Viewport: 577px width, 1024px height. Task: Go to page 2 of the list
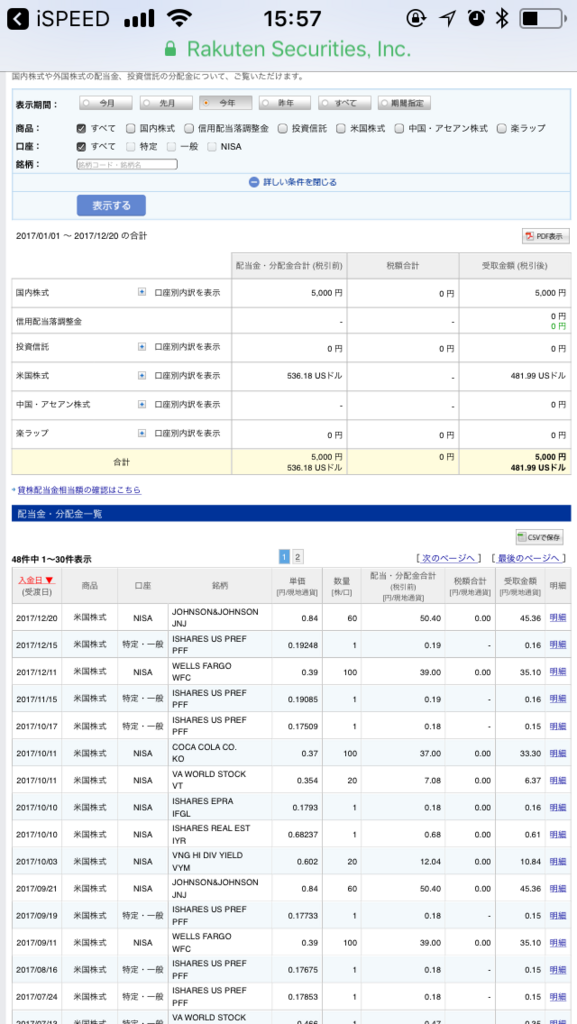[x=298, y=557]
